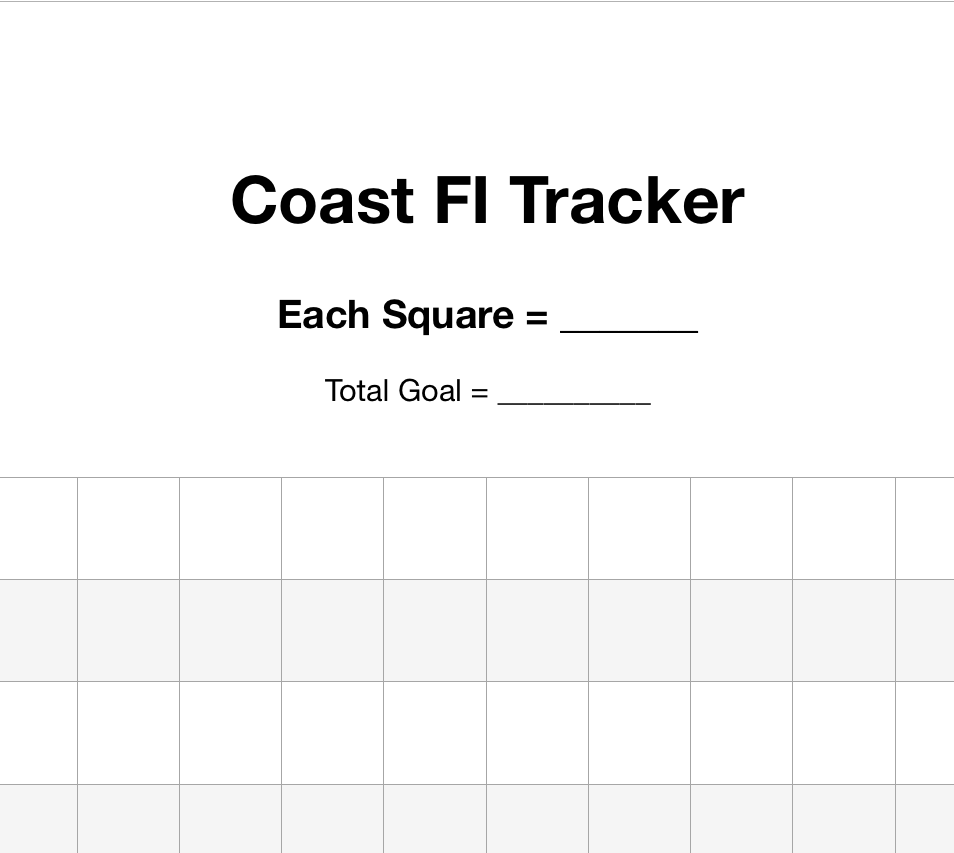
Task: Select the rightmost partial cell in top grid row
Action: (925, 528)
